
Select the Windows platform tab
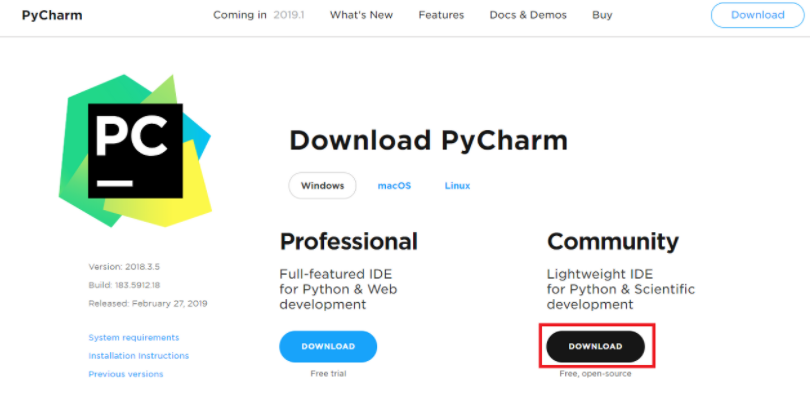pos(322,186)
